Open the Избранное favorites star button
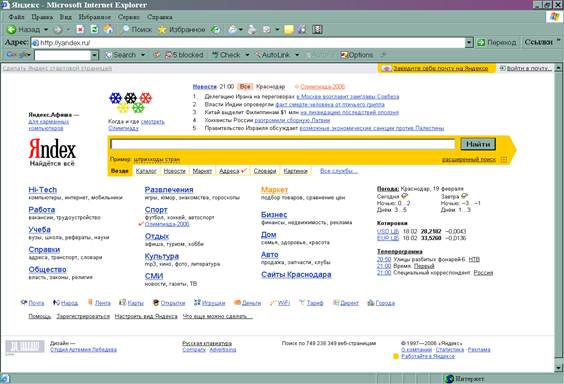 (182, 29)
